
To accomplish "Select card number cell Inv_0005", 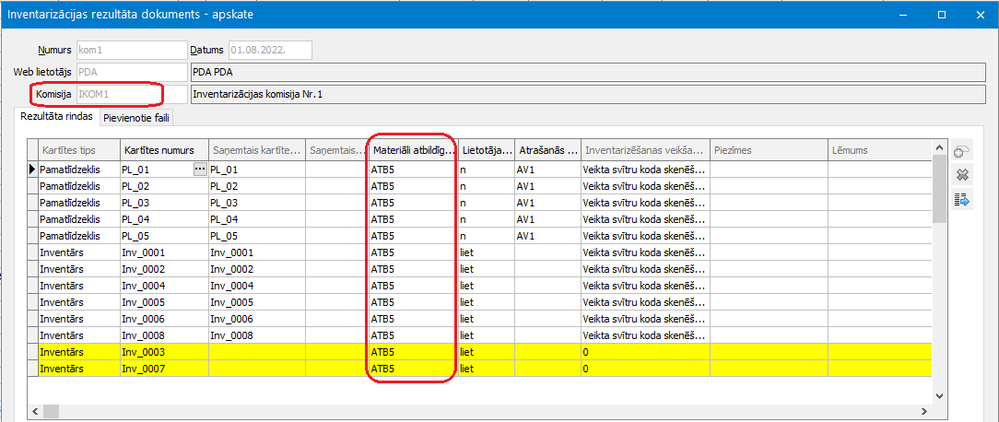I will [164, 302].
